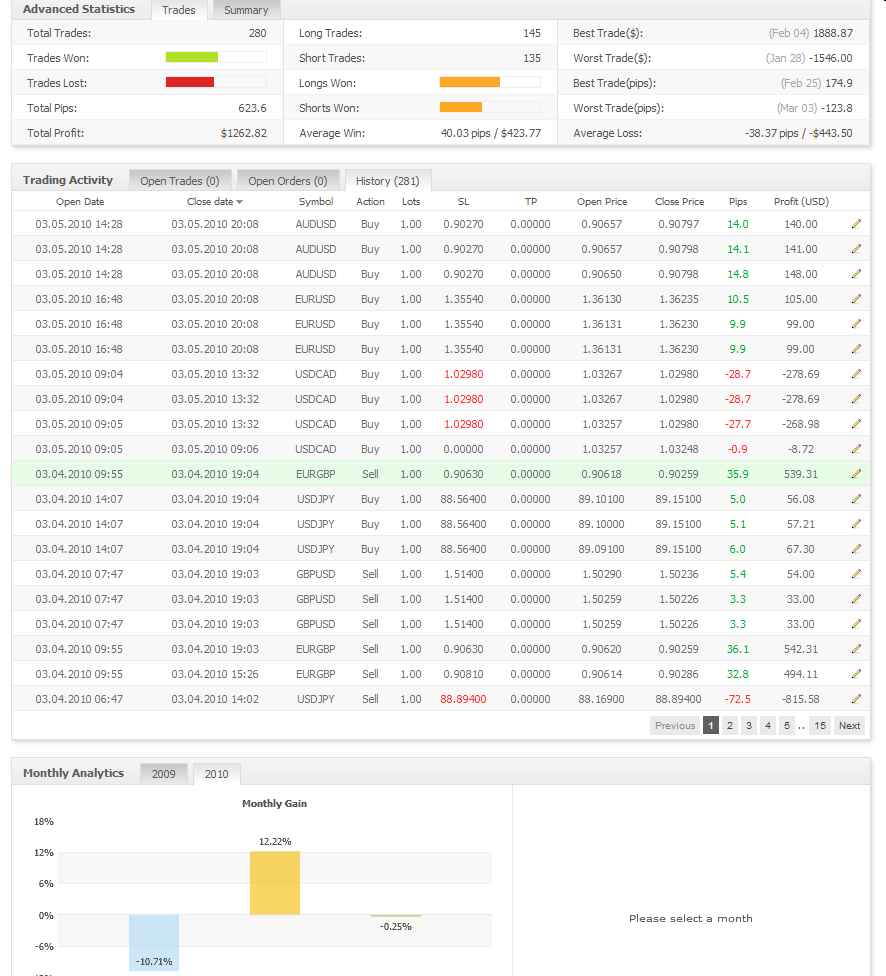
Task: Open the Open Trades (0) tab
Action: tap(180, 181)
